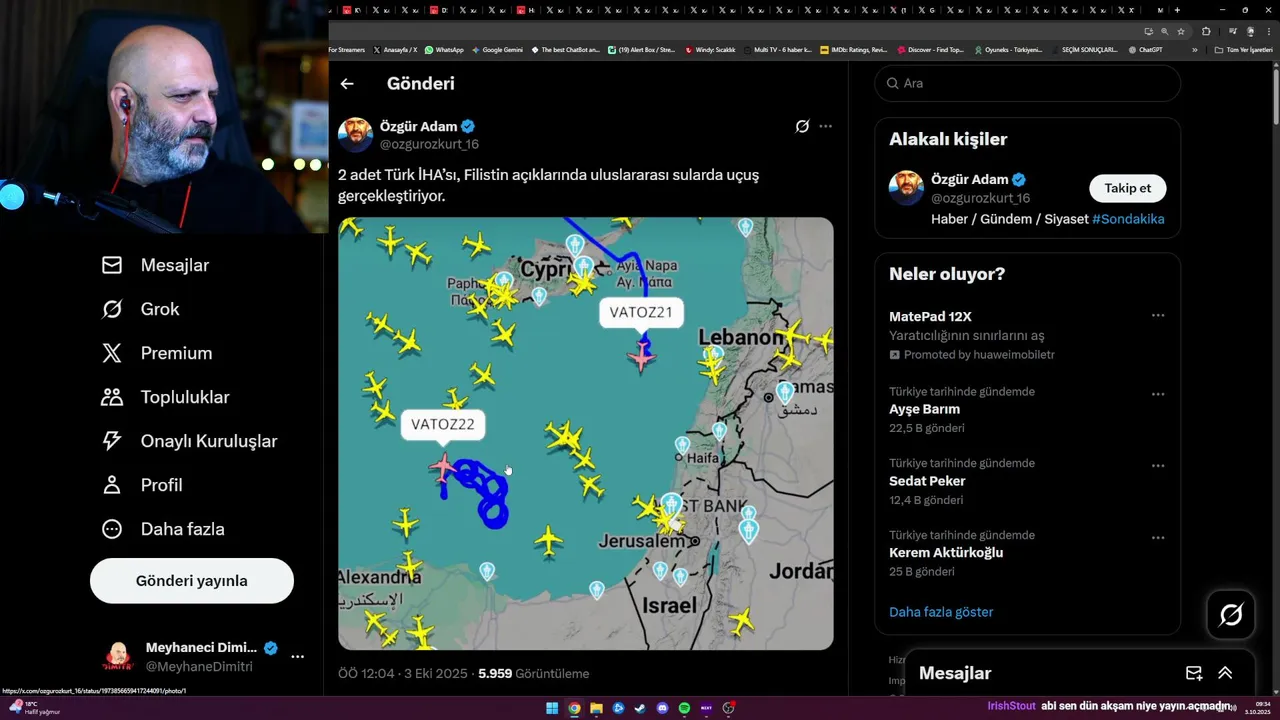Open Premium in the sidebar

click(156, 353)
